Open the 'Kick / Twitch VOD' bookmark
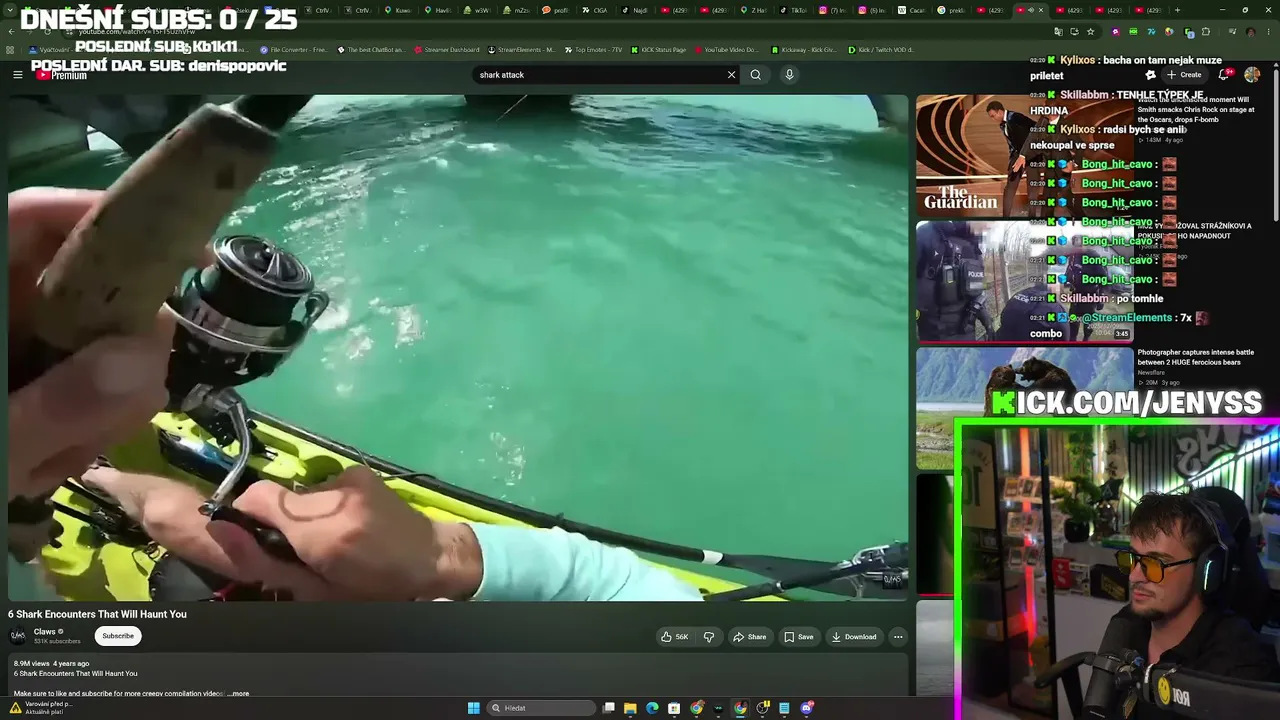1280x720 pixels. pos(879,49)
